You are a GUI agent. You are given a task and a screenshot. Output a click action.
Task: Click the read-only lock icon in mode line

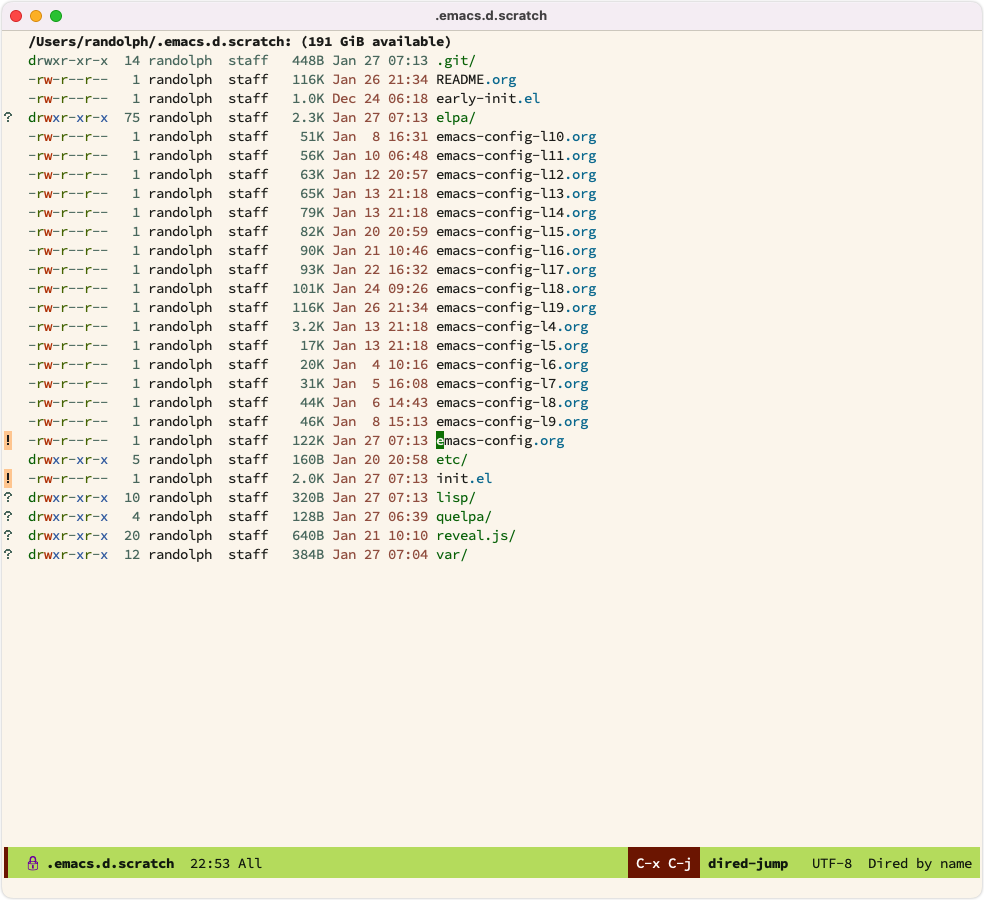tap(33, 864)
